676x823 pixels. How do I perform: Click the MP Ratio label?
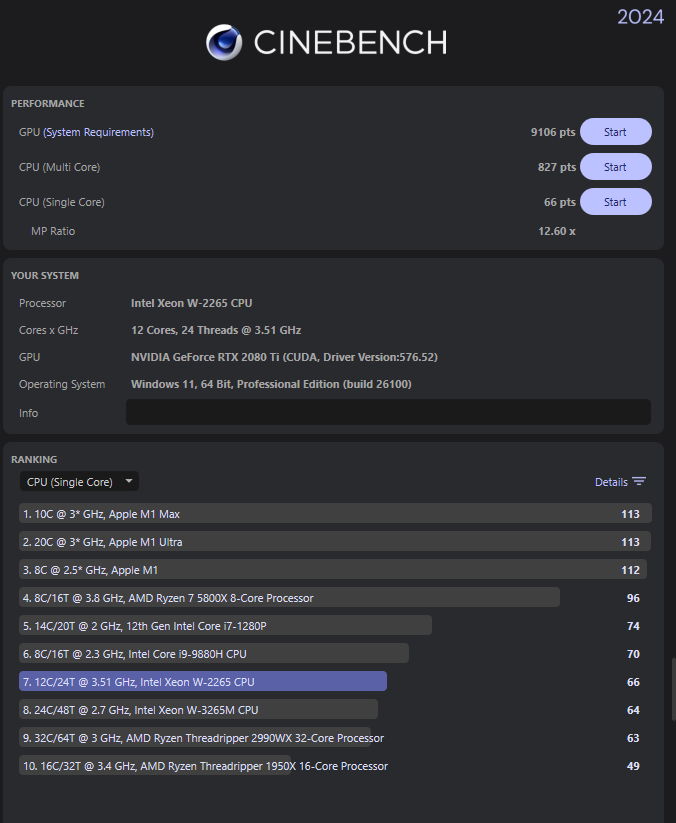tap(53, 231)
